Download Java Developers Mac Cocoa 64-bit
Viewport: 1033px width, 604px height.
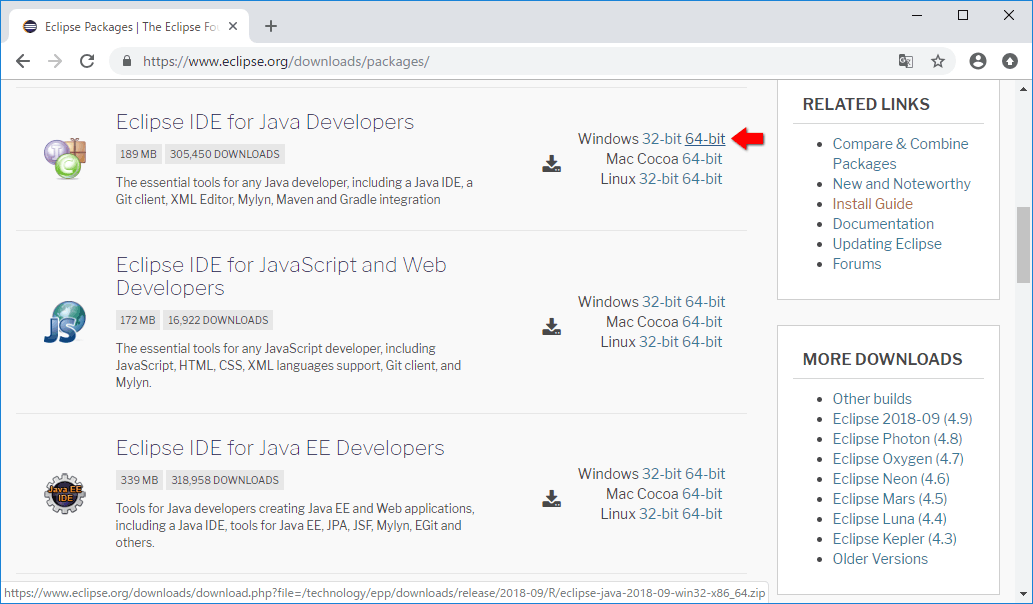coord(702,159)
